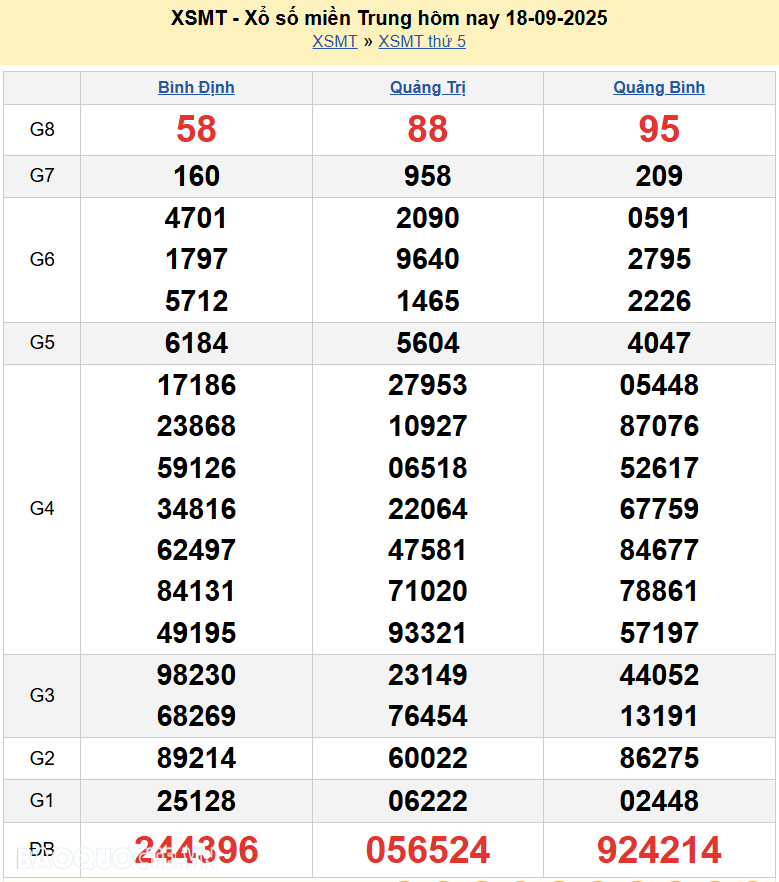
Task: Click G7 number 958
Action: click(428, 176)
